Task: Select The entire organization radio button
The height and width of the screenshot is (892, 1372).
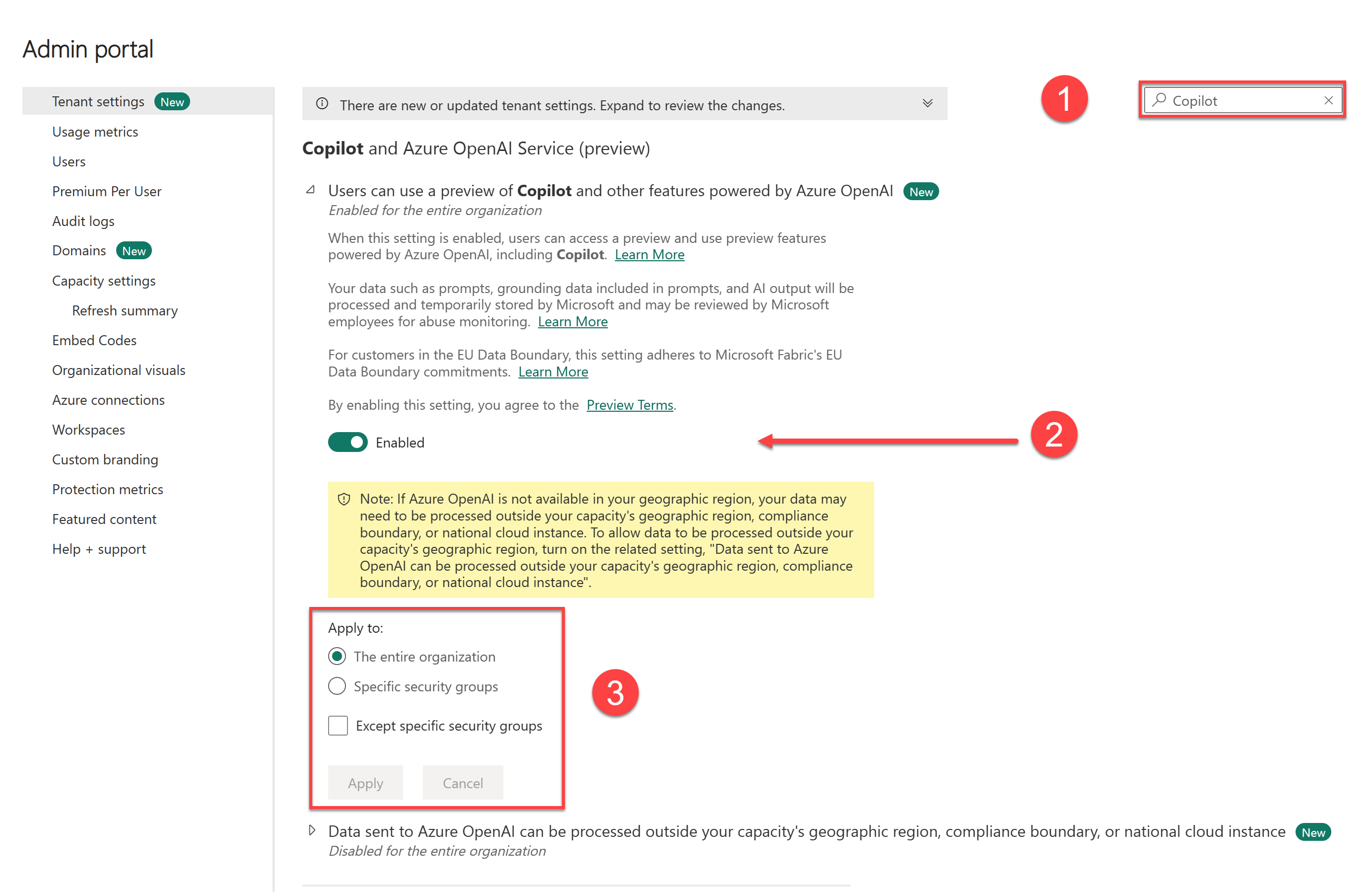Action: pyautogui.click(x=337, y=656)
